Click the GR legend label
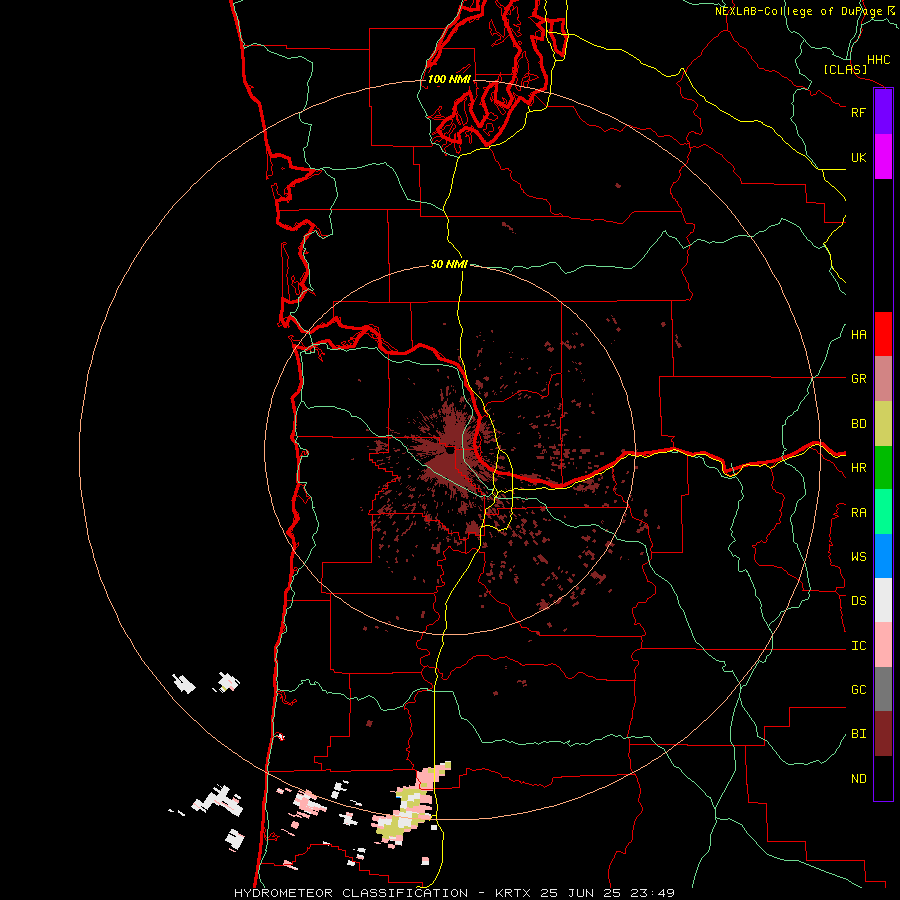 pos(858,379)
